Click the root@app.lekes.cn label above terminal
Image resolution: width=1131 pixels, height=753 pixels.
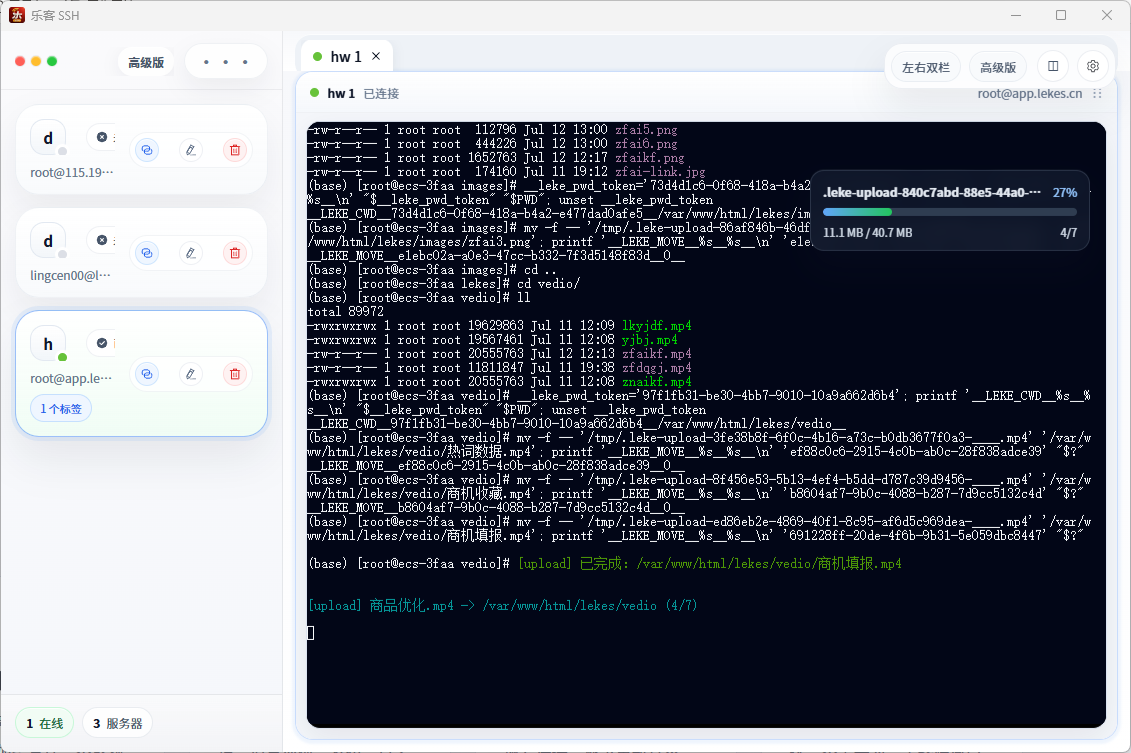(x=1029, y=94)
